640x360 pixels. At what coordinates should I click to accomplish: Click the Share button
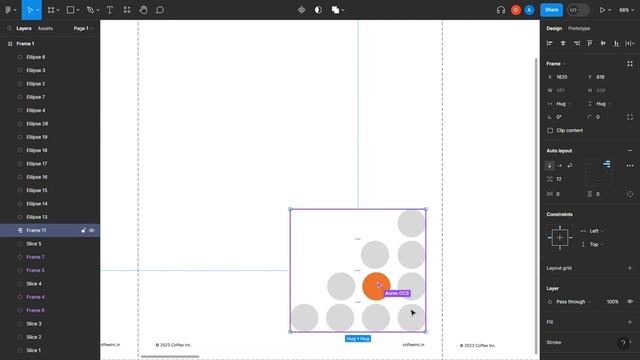[551, 10]
